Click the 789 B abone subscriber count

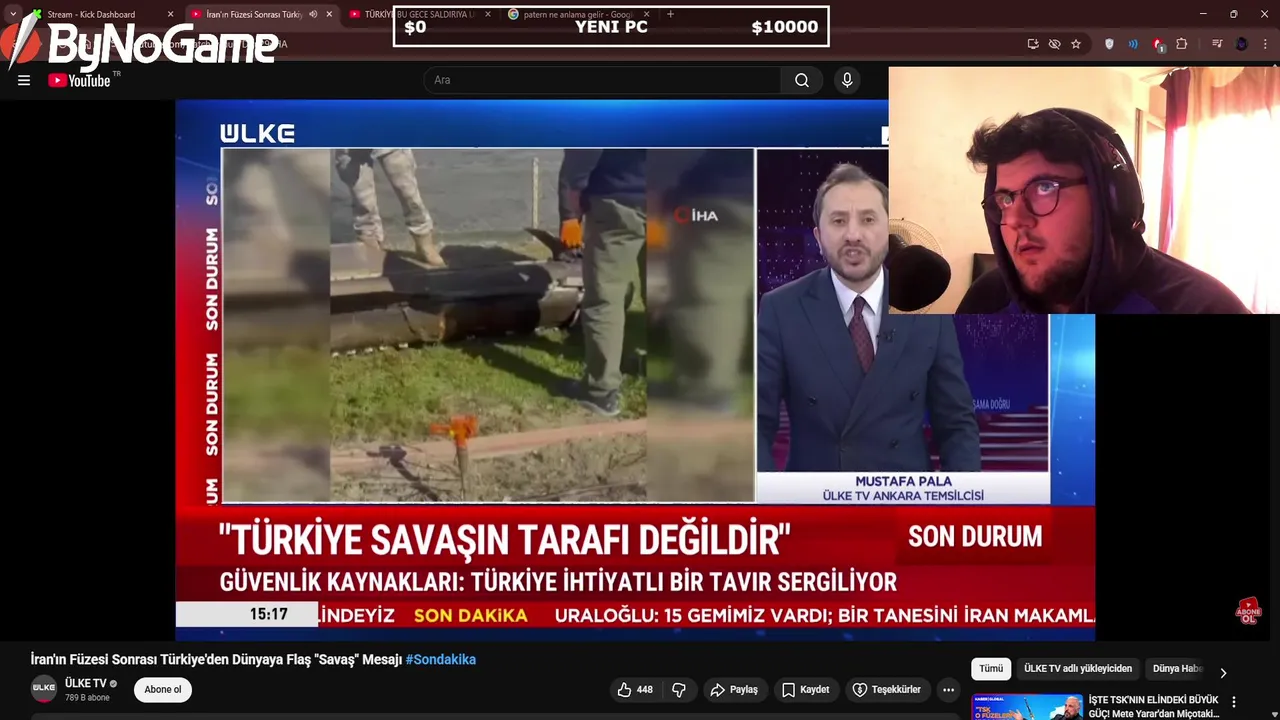87,697
